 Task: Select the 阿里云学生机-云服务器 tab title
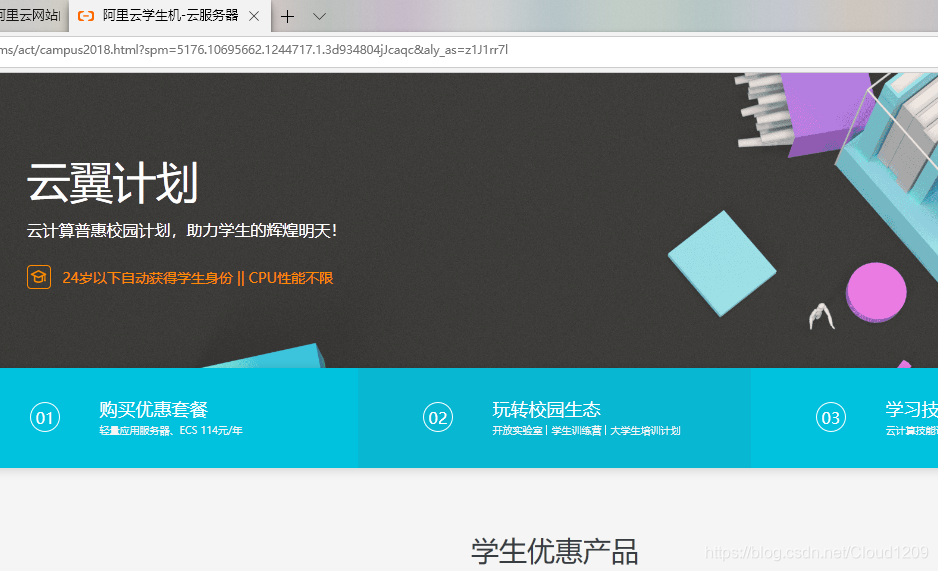170,16
